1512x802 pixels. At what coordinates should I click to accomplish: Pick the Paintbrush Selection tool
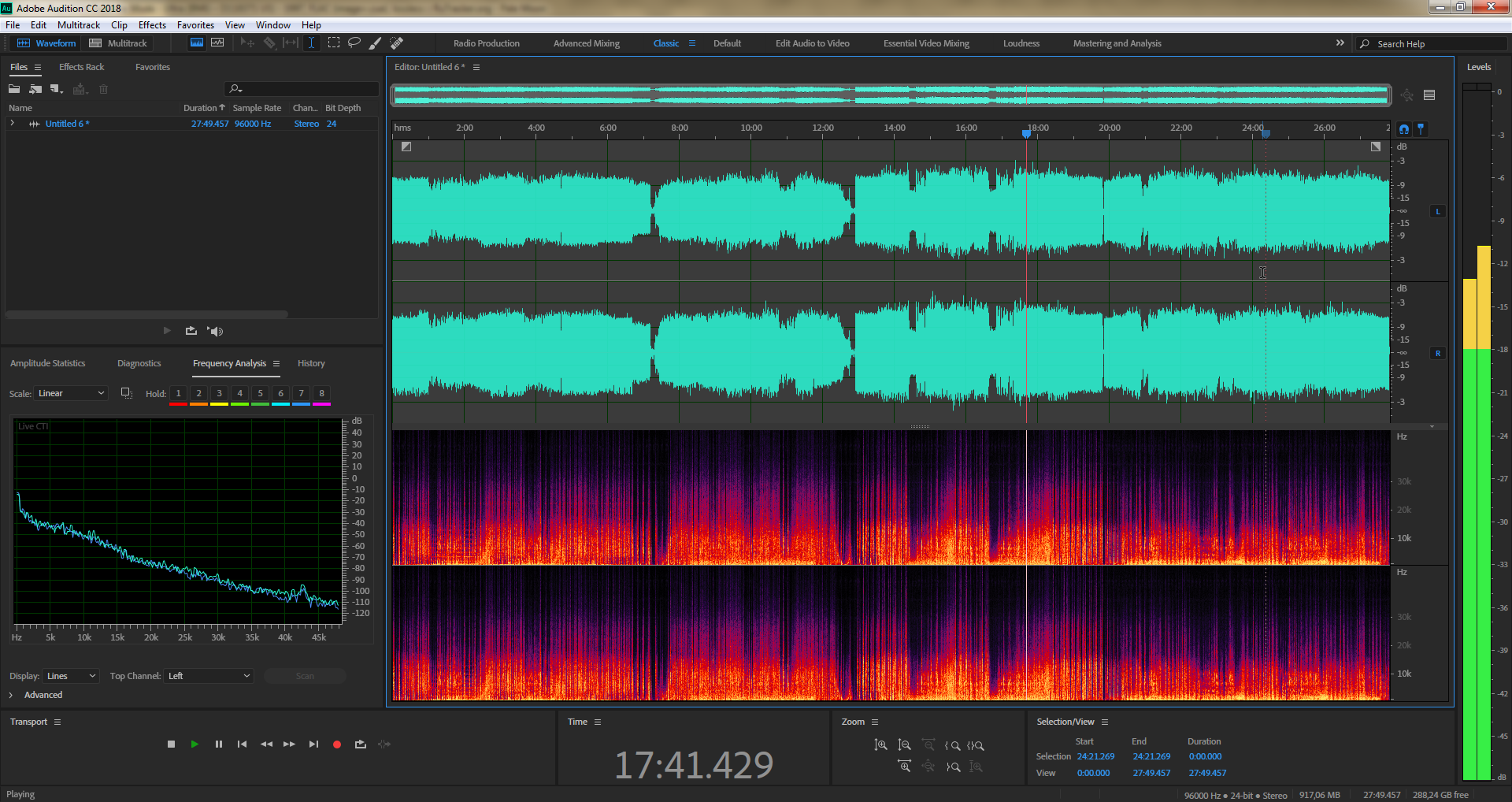click(x=376, y=43)
